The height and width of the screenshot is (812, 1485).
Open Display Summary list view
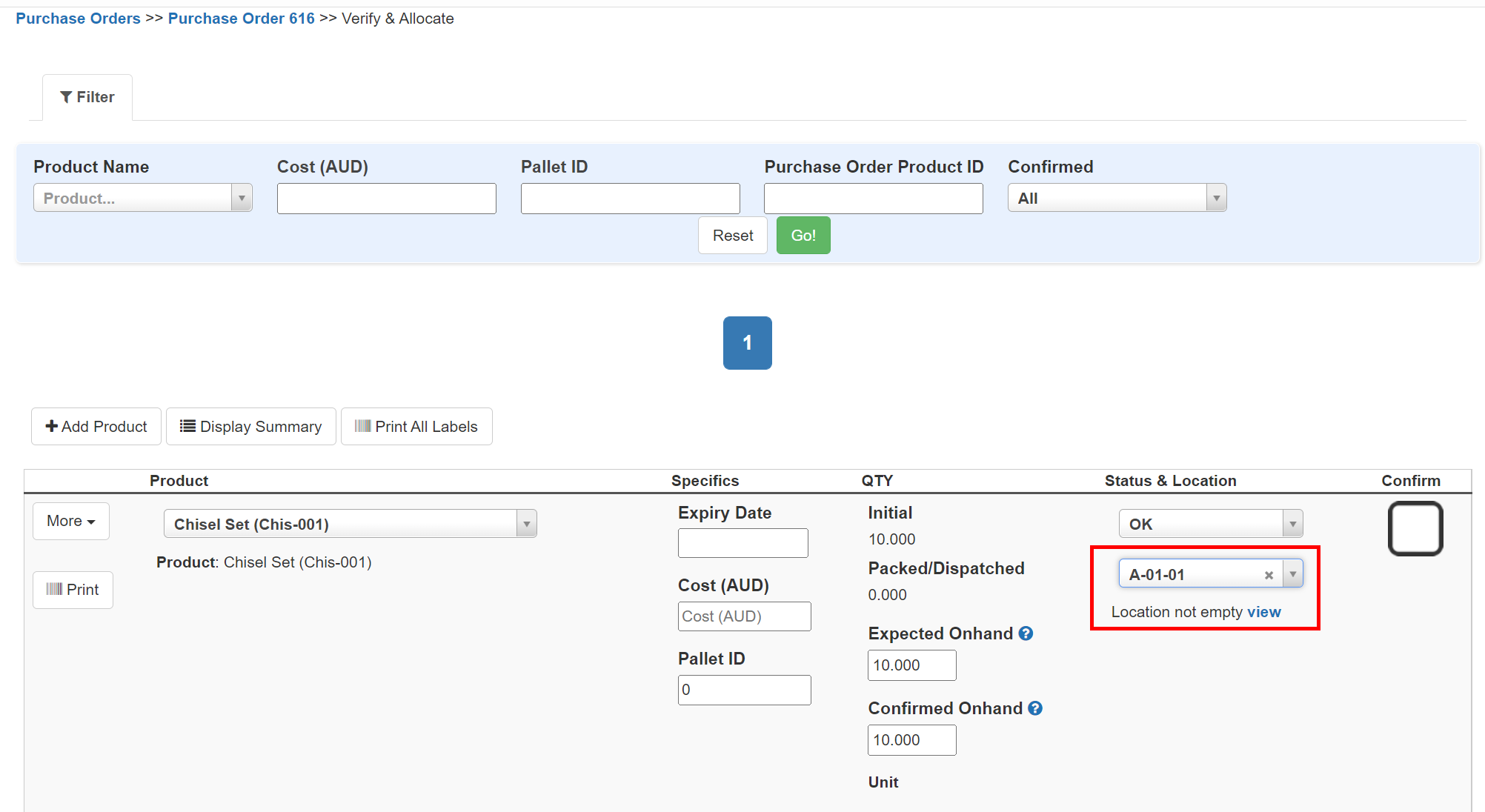click(x=250, y=427)
